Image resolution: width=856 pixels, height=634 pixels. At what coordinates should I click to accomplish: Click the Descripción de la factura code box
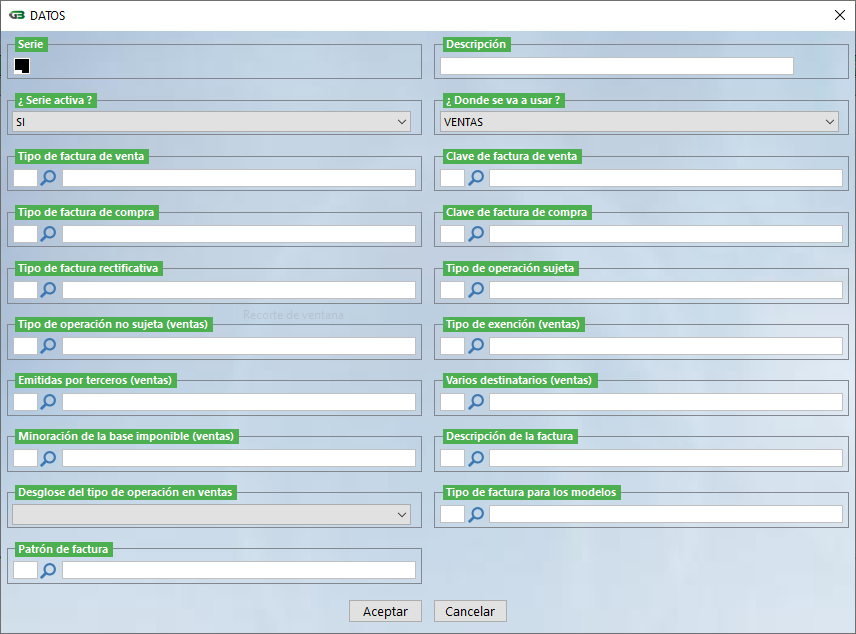pos(452,458)
